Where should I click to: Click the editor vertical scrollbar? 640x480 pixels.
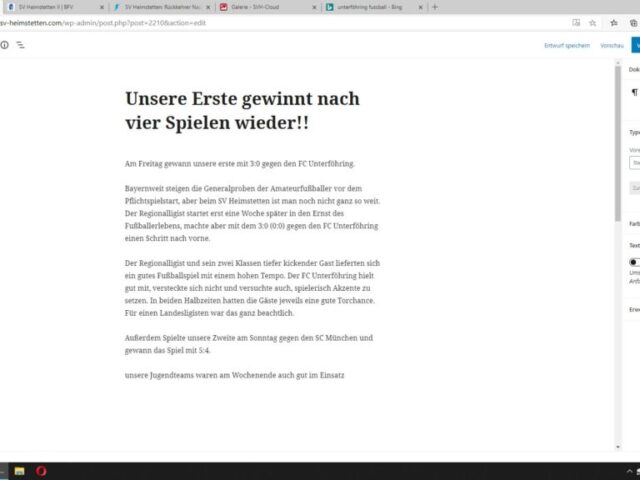coord(617,200)
